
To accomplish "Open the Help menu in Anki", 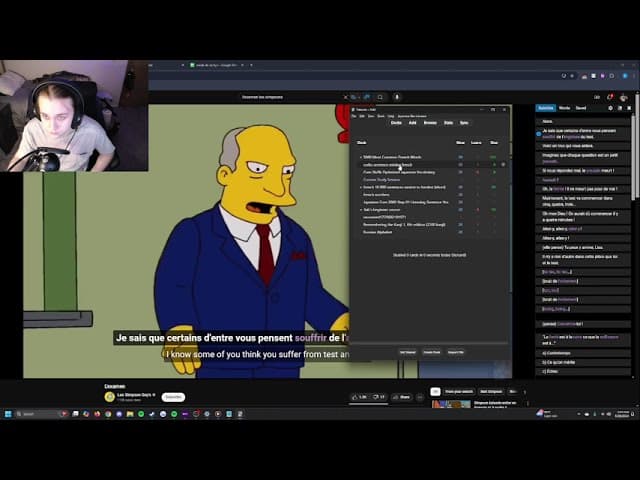I will tap(391, 116).
